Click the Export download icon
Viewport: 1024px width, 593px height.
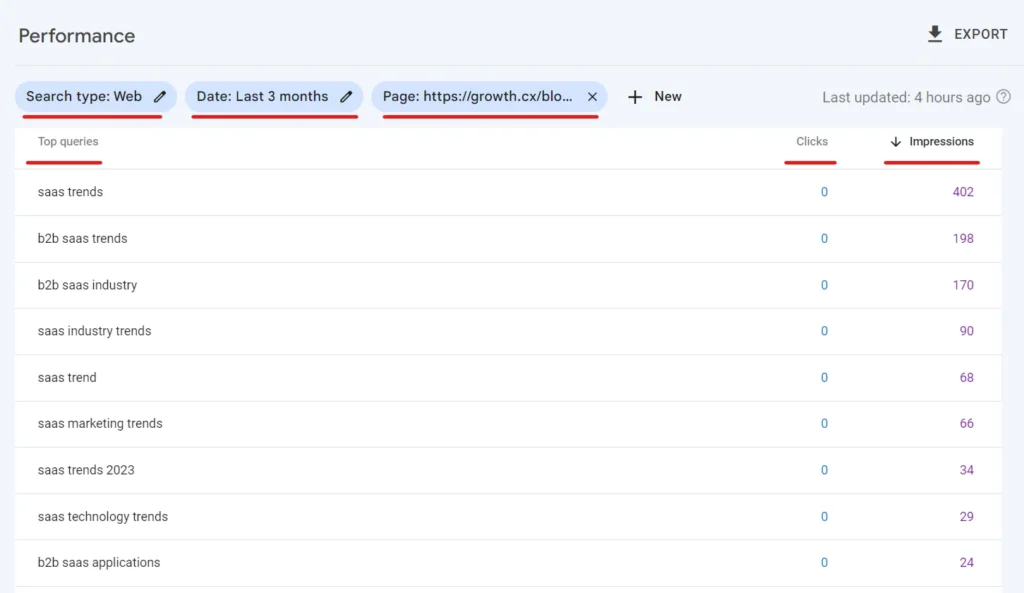pos(935,34)
